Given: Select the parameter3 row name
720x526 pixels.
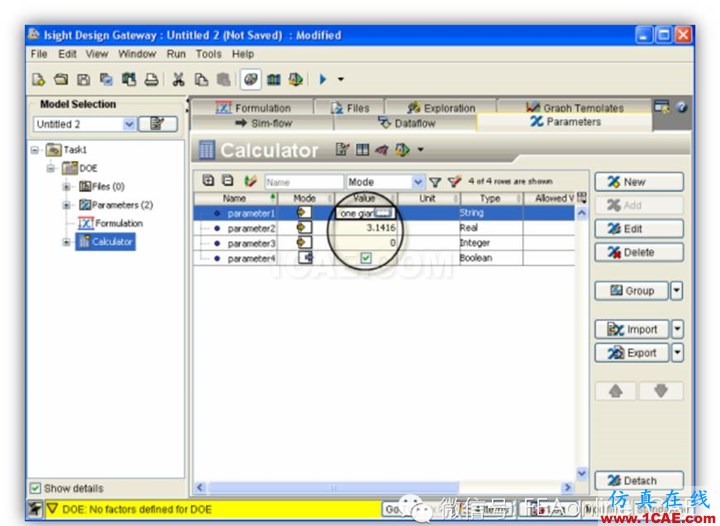Looking at the screenshot, I should pos(251,243).
